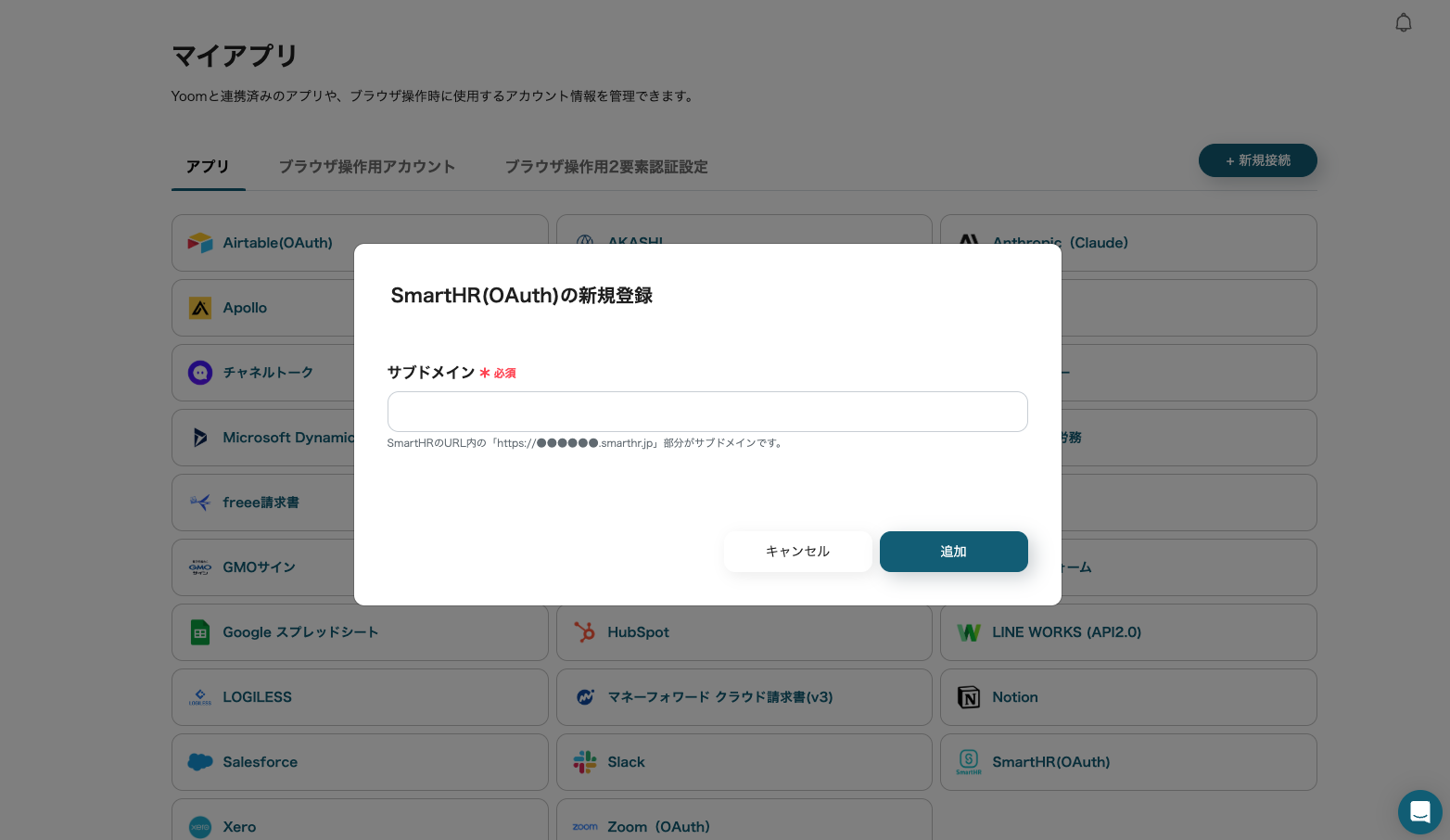Click the GMOサイン app icon
1450x840 pixels.
(200, 567)
